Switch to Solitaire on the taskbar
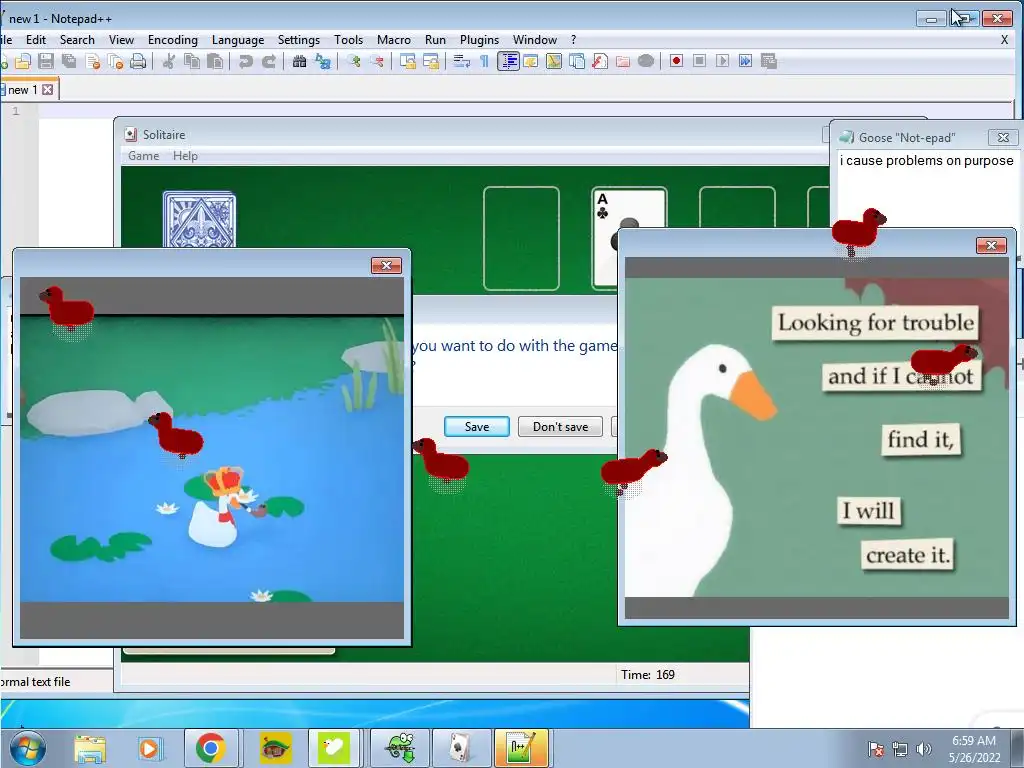This screenshot has width=1024, height=768. (461, 748)
